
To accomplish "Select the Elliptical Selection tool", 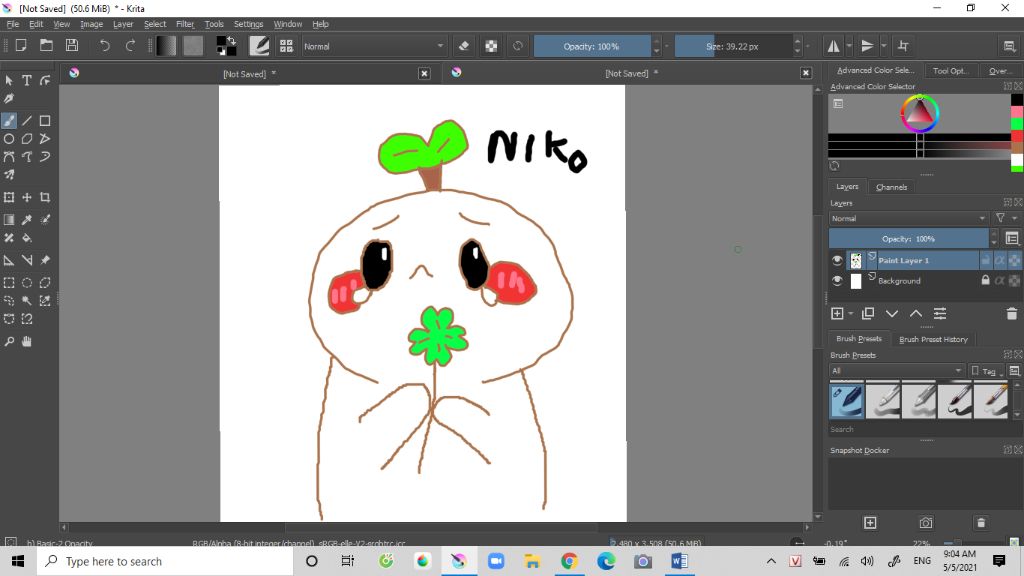I will pos(27,283).
